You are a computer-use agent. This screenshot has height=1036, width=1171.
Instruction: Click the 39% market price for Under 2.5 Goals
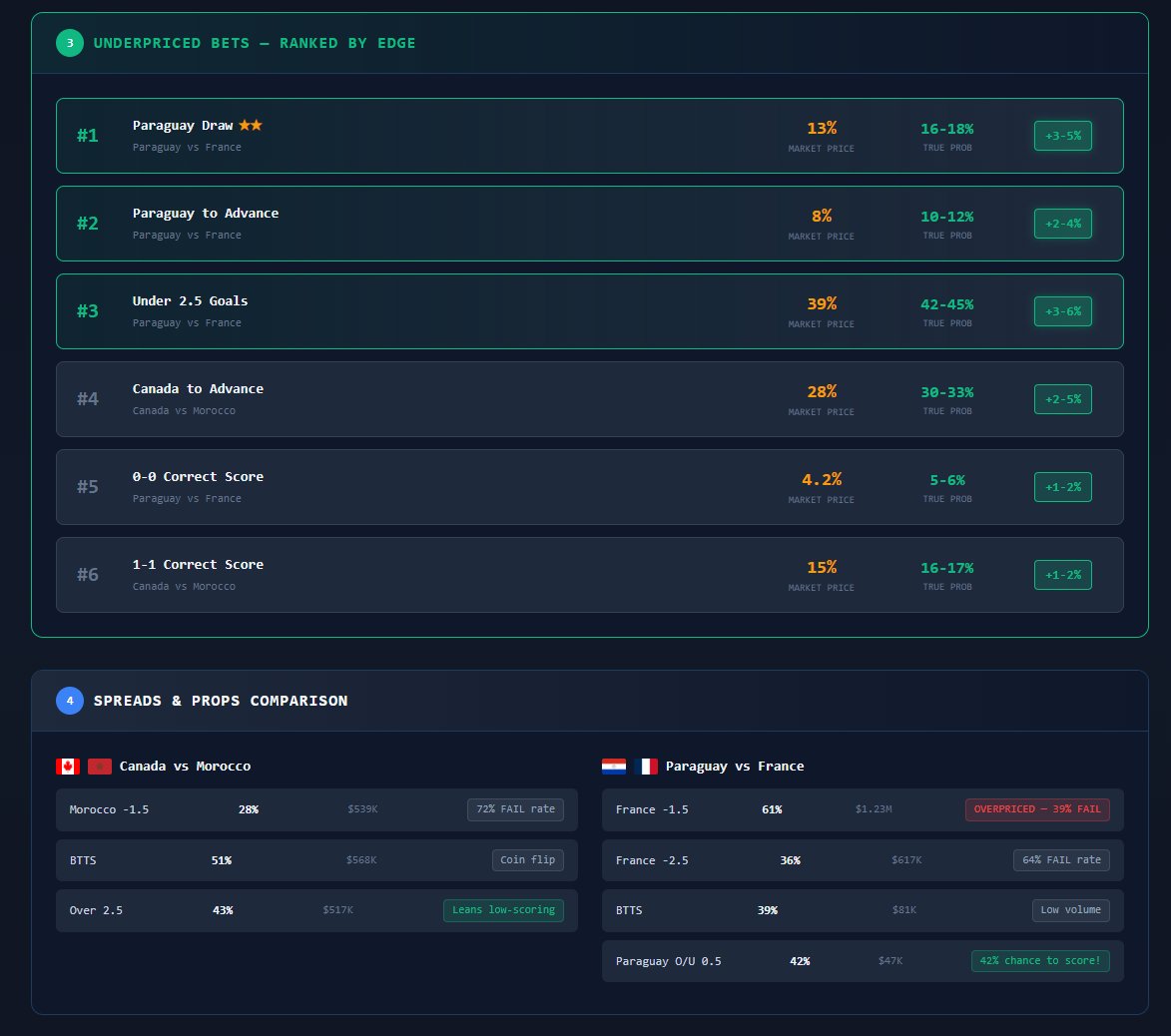tap(822, 303)
